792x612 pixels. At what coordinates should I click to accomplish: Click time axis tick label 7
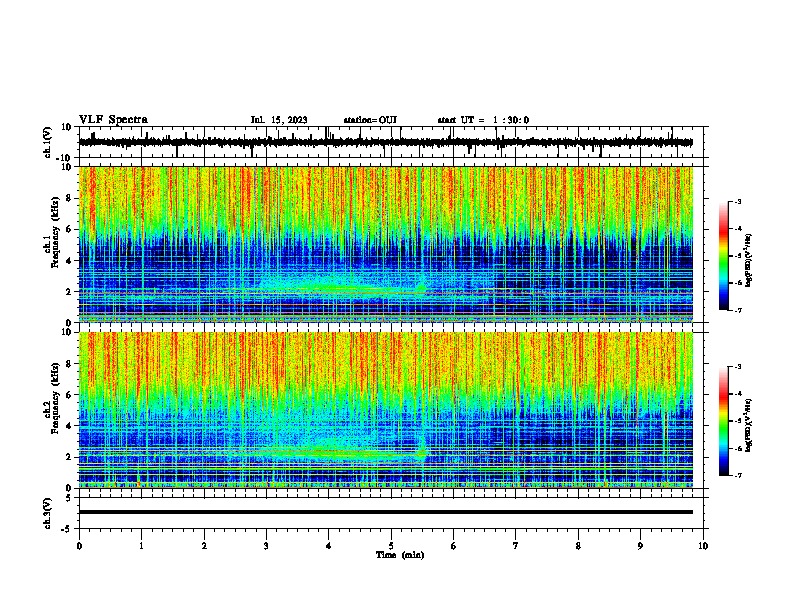click(516, 546)
